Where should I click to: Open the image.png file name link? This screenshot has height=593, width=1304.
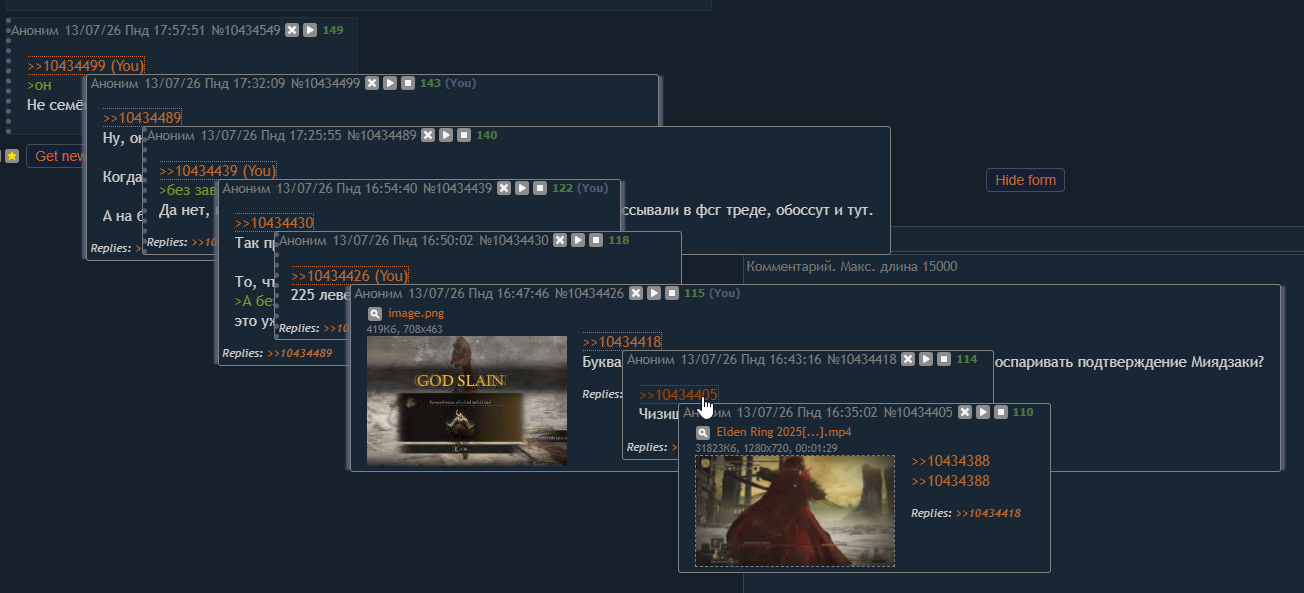pos(416,313)
